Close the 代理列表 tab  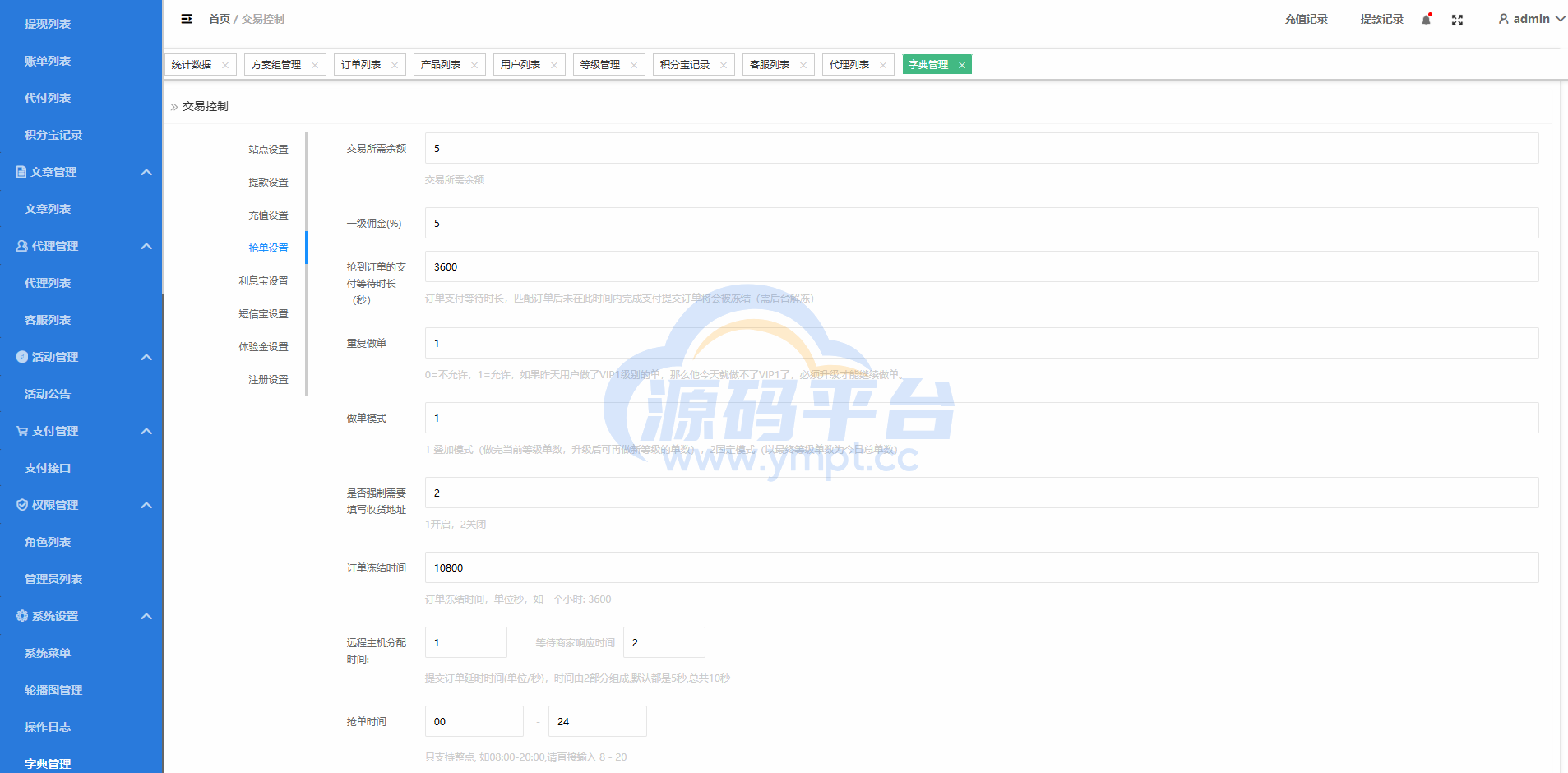(x=883, y=65)
